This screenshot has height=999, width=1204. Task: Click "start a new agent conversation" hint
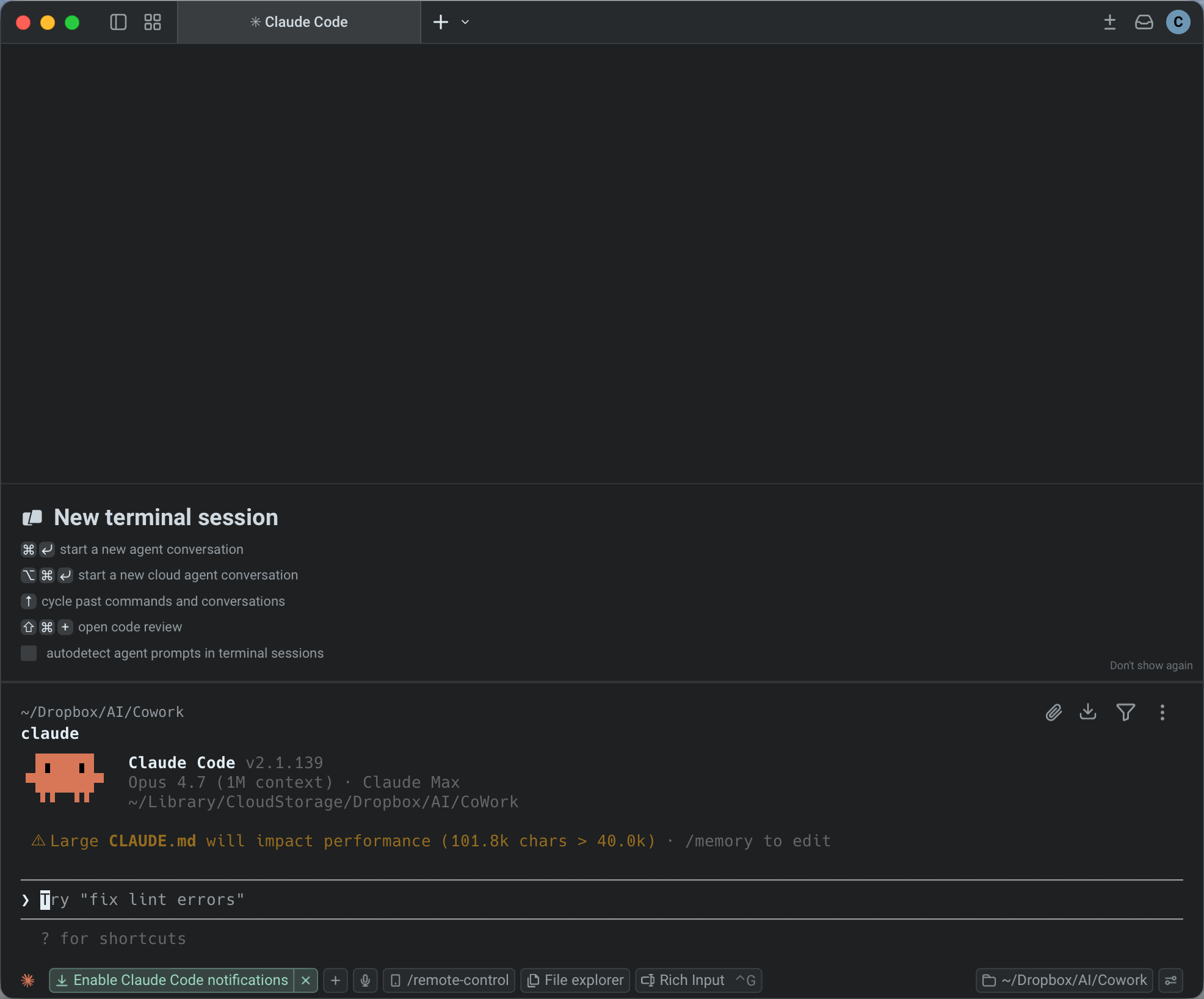[x=151, y=550]
